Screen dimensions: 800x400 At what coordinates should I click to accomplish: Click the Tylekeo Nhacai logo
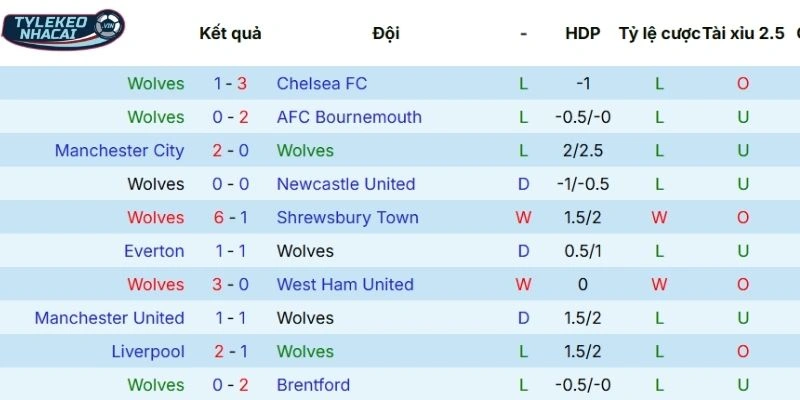tap(62, 28)
